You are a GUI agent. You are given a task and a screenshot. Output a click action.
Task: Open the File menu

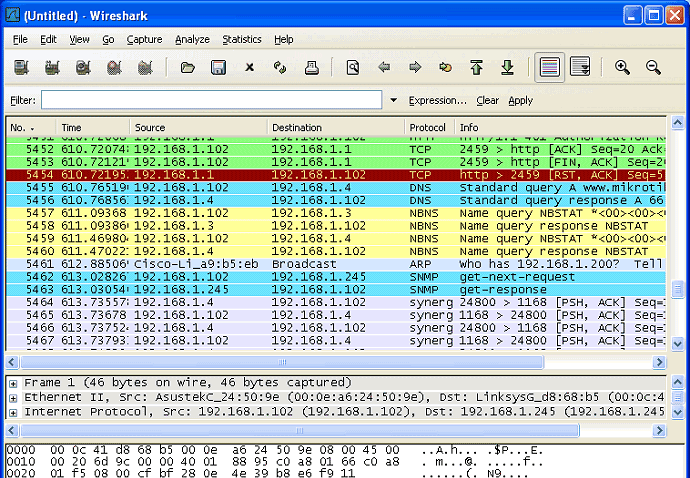(x=20, y=40)
